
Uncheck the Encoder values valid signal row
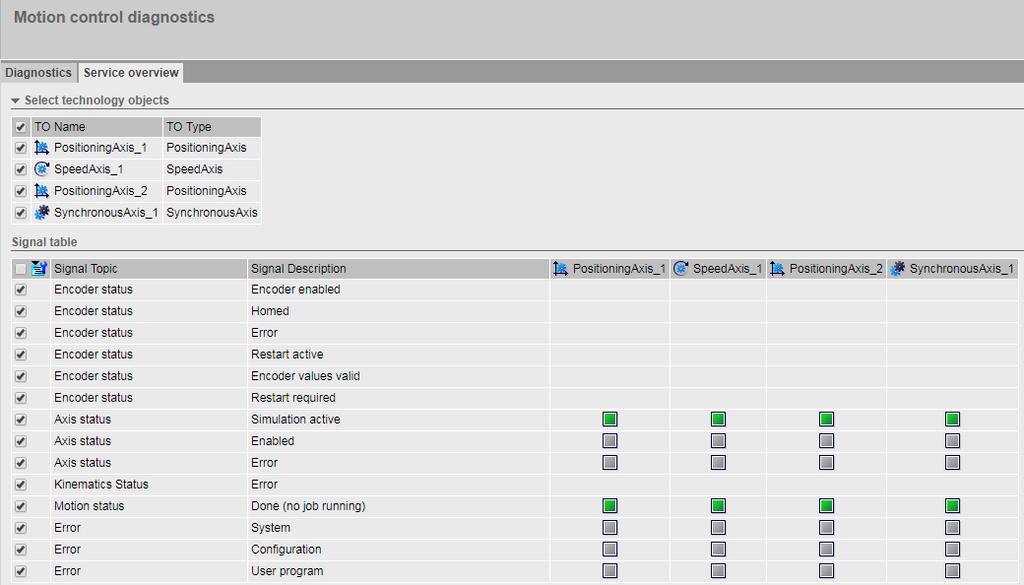point(20,376)
